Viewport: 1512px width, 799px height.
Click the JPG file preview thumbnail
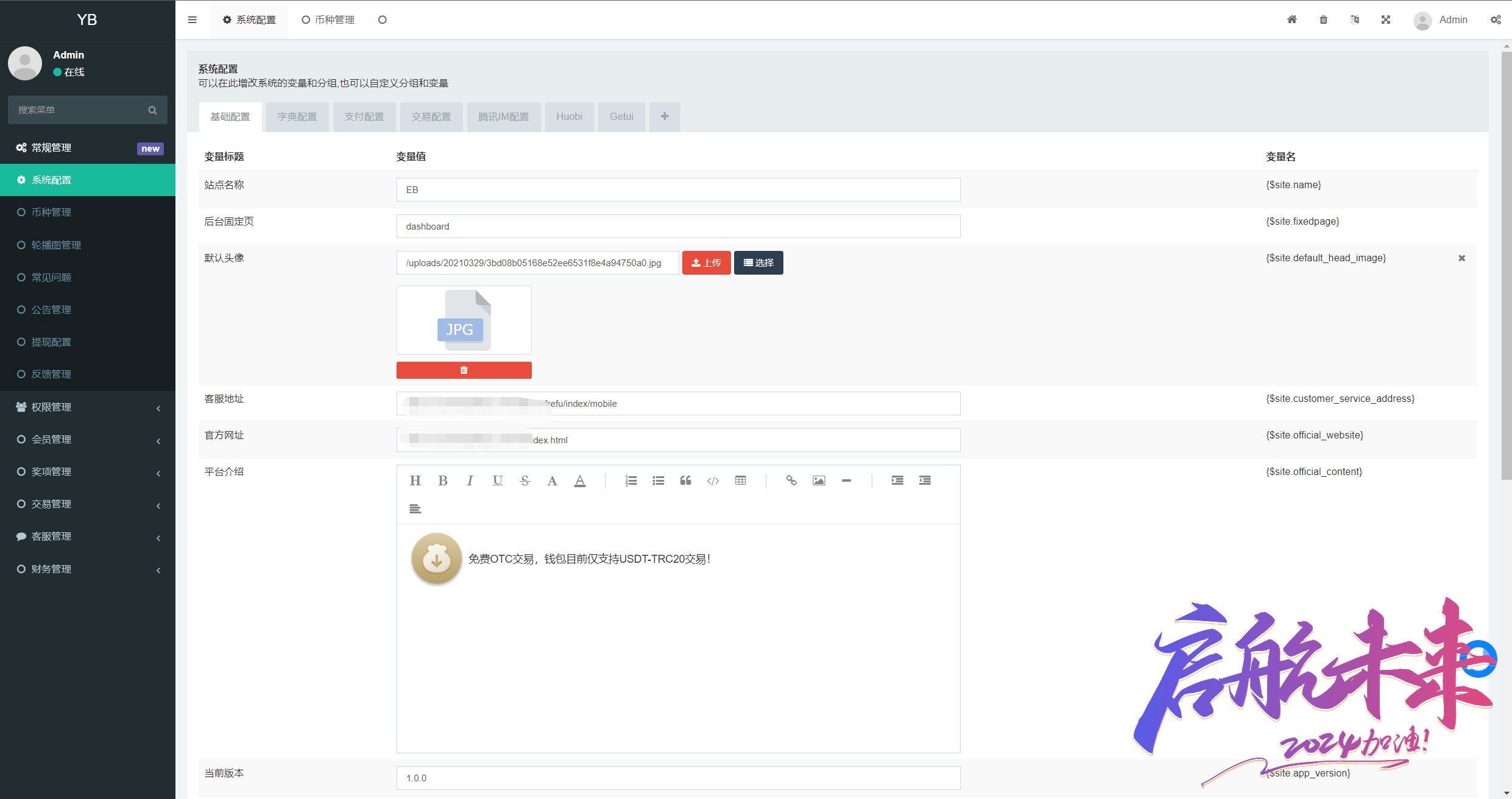464,320
